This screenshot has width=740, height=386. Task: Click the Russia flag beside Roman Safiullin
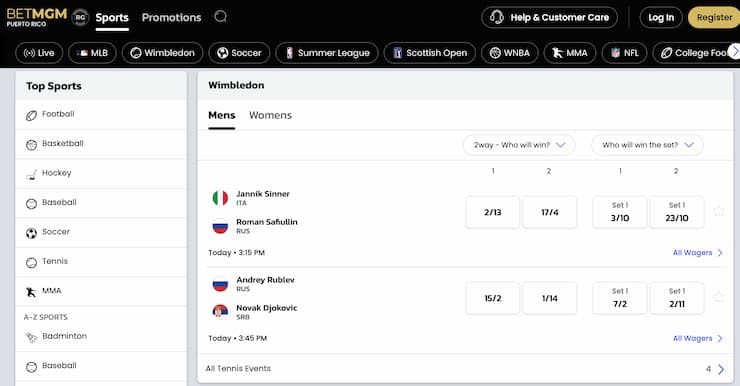pyautogui.click(x=220, y=226)
